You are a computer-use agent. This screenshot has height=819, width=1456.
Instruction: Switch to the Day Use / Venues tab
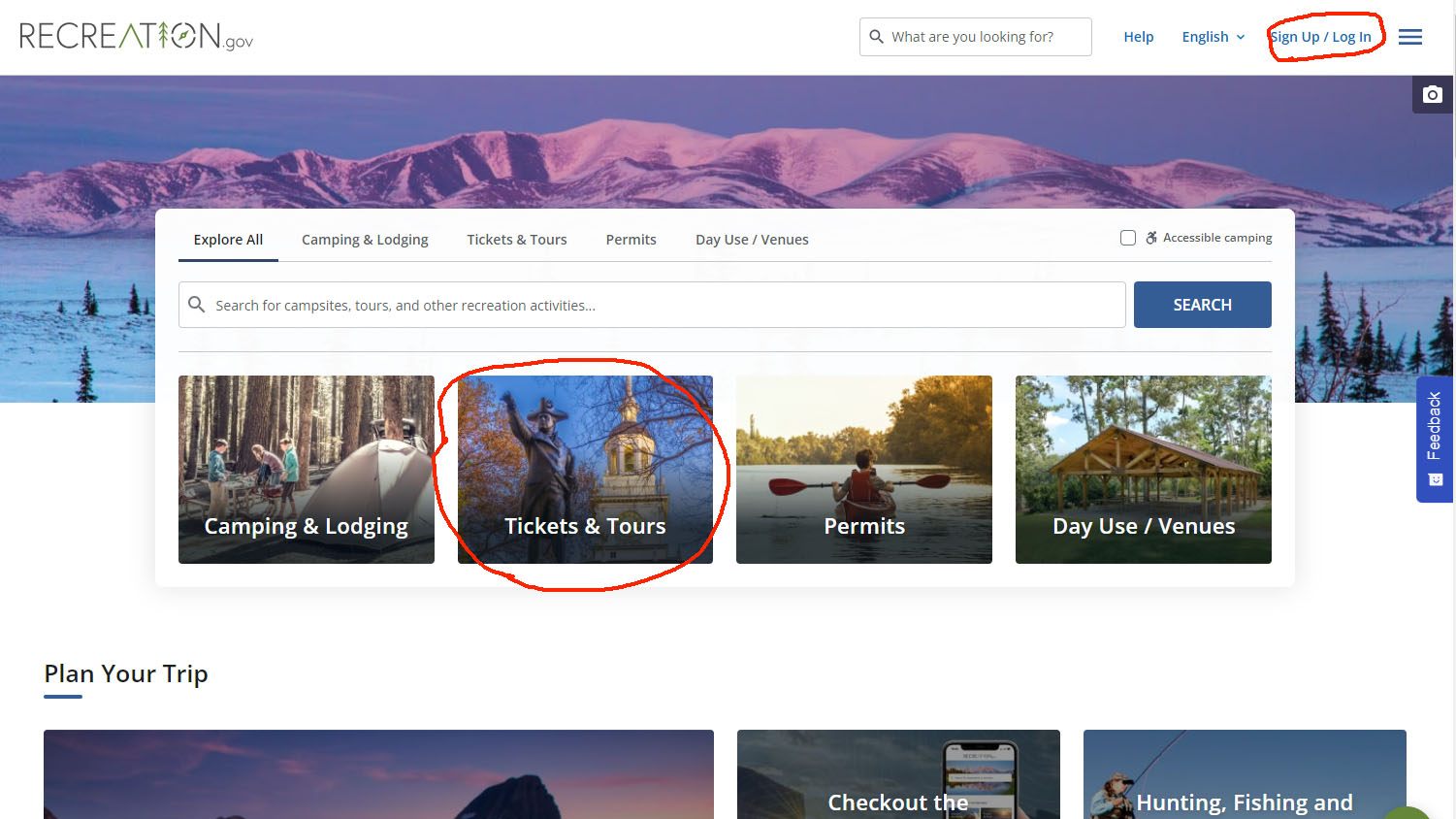[x=752, y=240]
